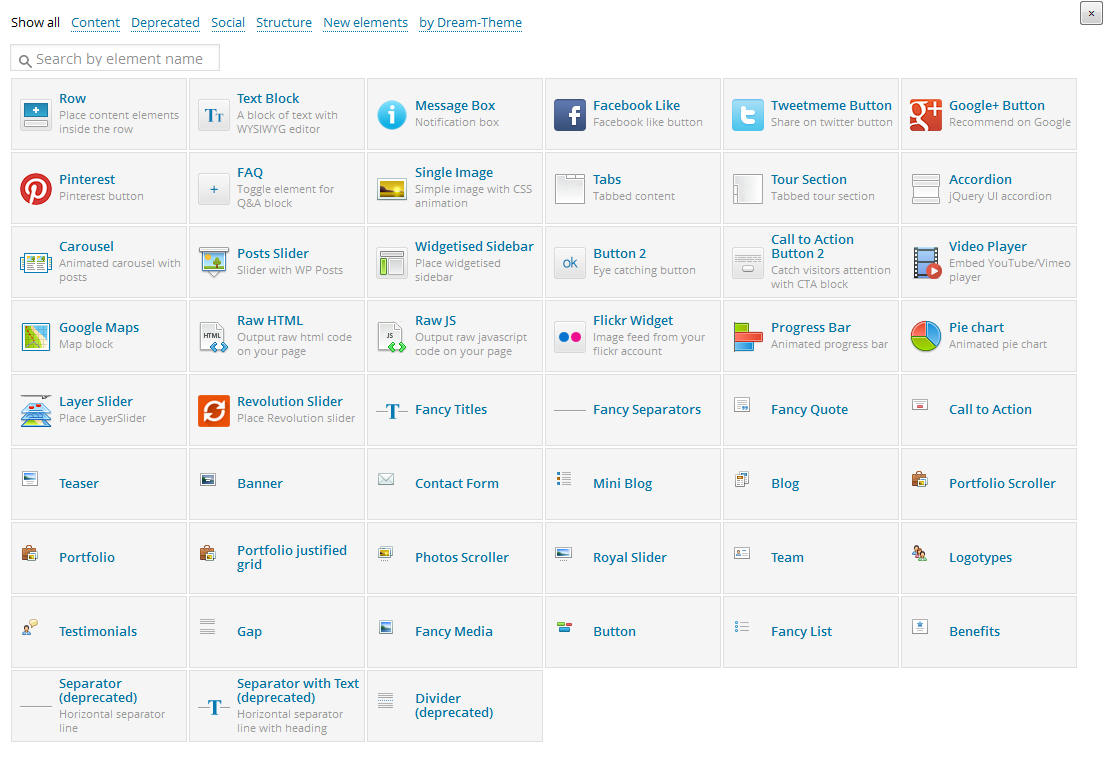The height and width of the screenshot is (761, 1112).
Task: Open the by Dream-Theme filter
Action: click(470, 23)
